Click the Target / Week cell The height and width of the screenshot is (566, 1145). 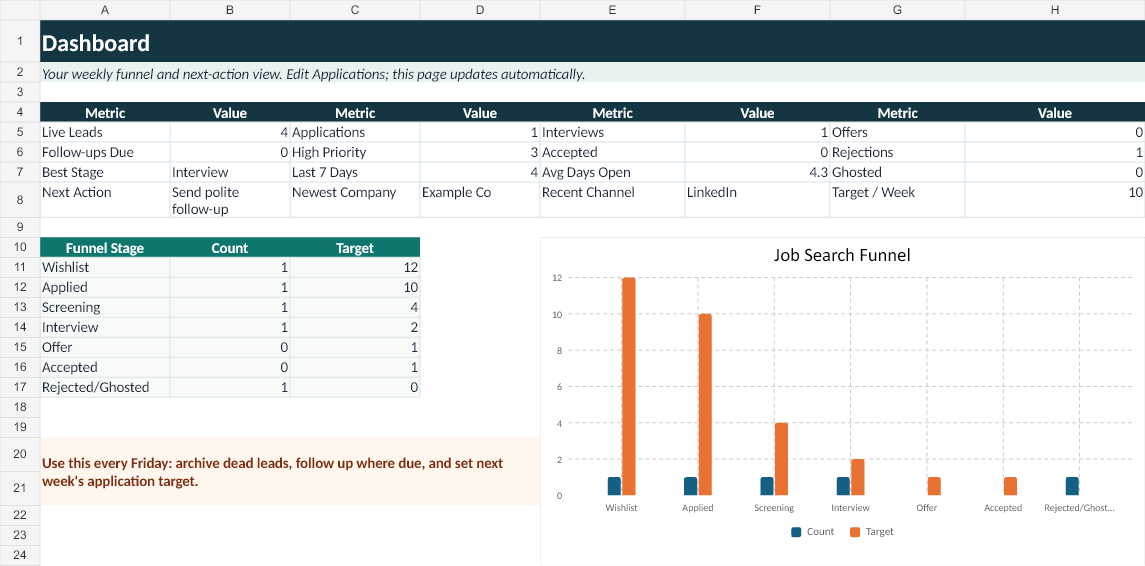(897, 199)
